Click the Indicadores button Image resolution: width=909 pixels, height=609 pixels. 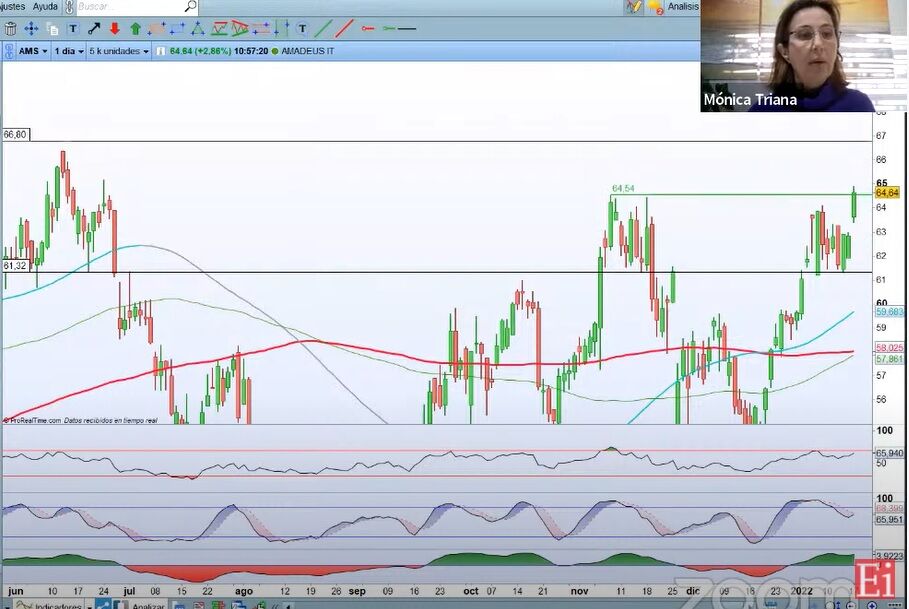[x=57, y=604]
